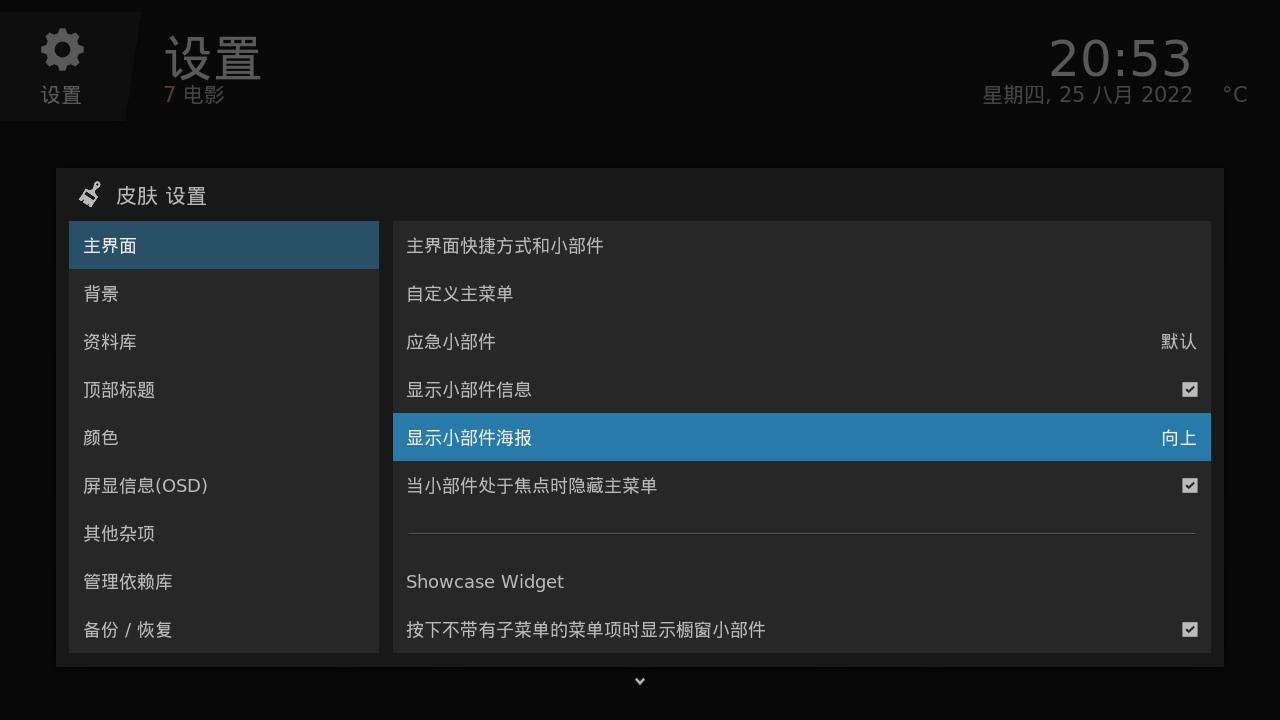Image resolution: width=1280 pixels, height=720 pixels.
Task: Open the 颜色 settings category
Action: (224, 438)
